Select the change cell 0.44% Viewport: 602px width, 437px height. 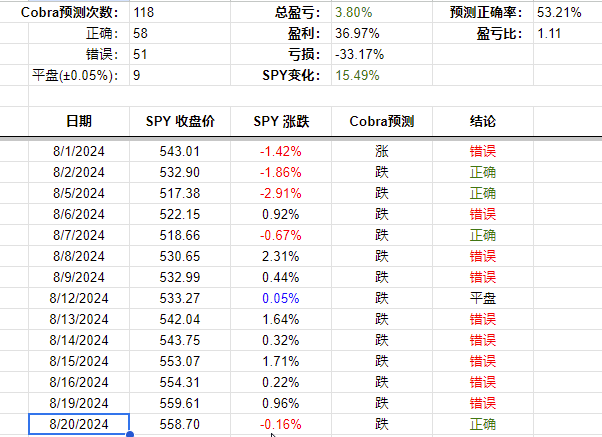[x=281, y=277]
